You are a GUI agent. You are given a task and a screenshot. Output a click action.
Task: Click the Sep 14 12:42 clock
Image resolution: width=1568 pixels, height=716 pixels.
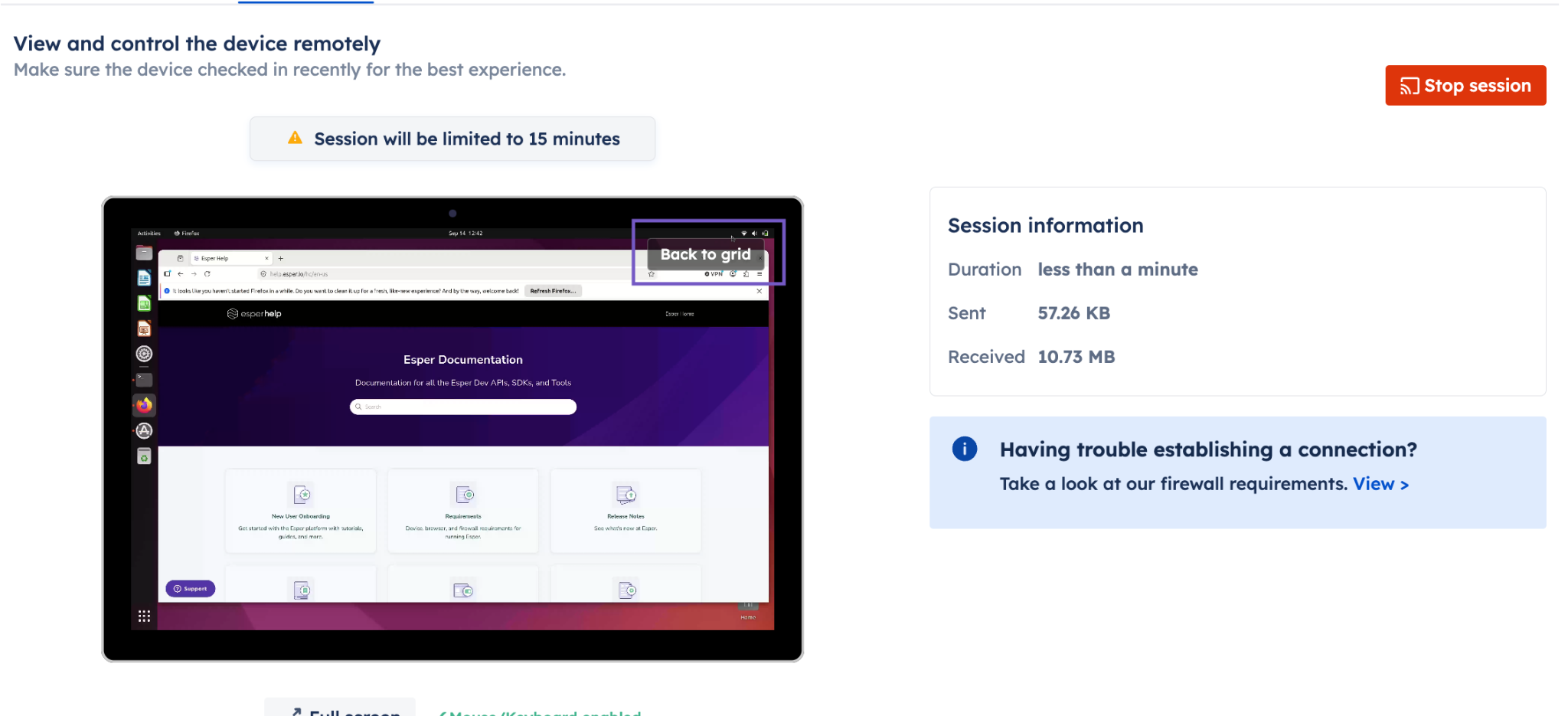[465, 234]
